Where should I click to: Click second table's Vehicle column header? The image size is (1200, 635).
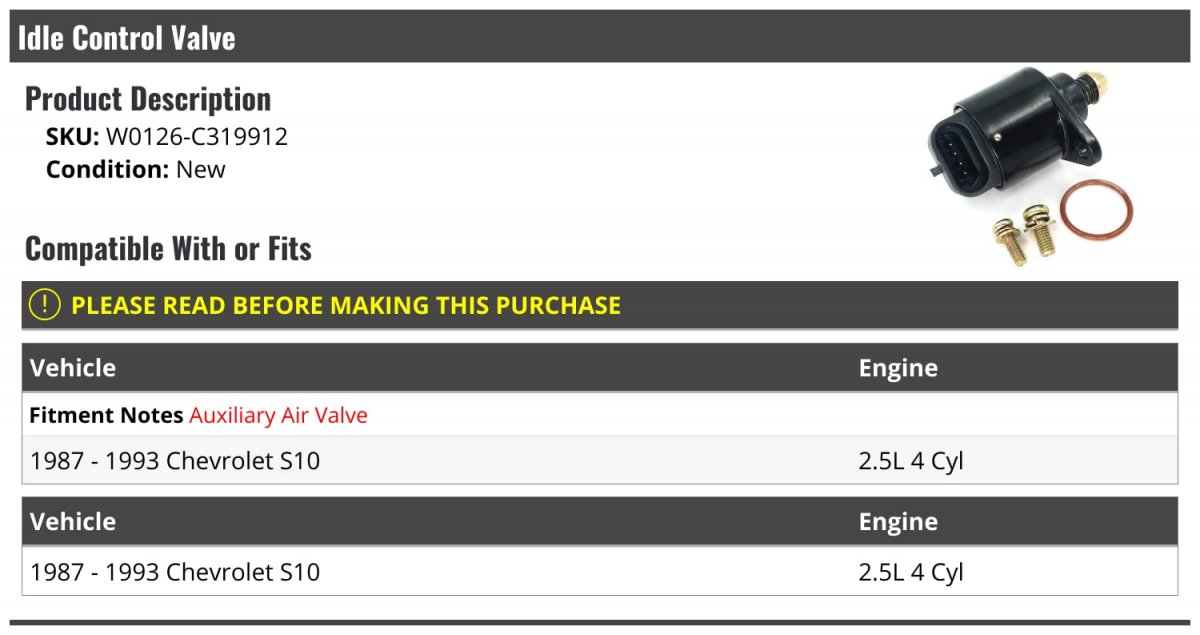[x=73, y=522]
